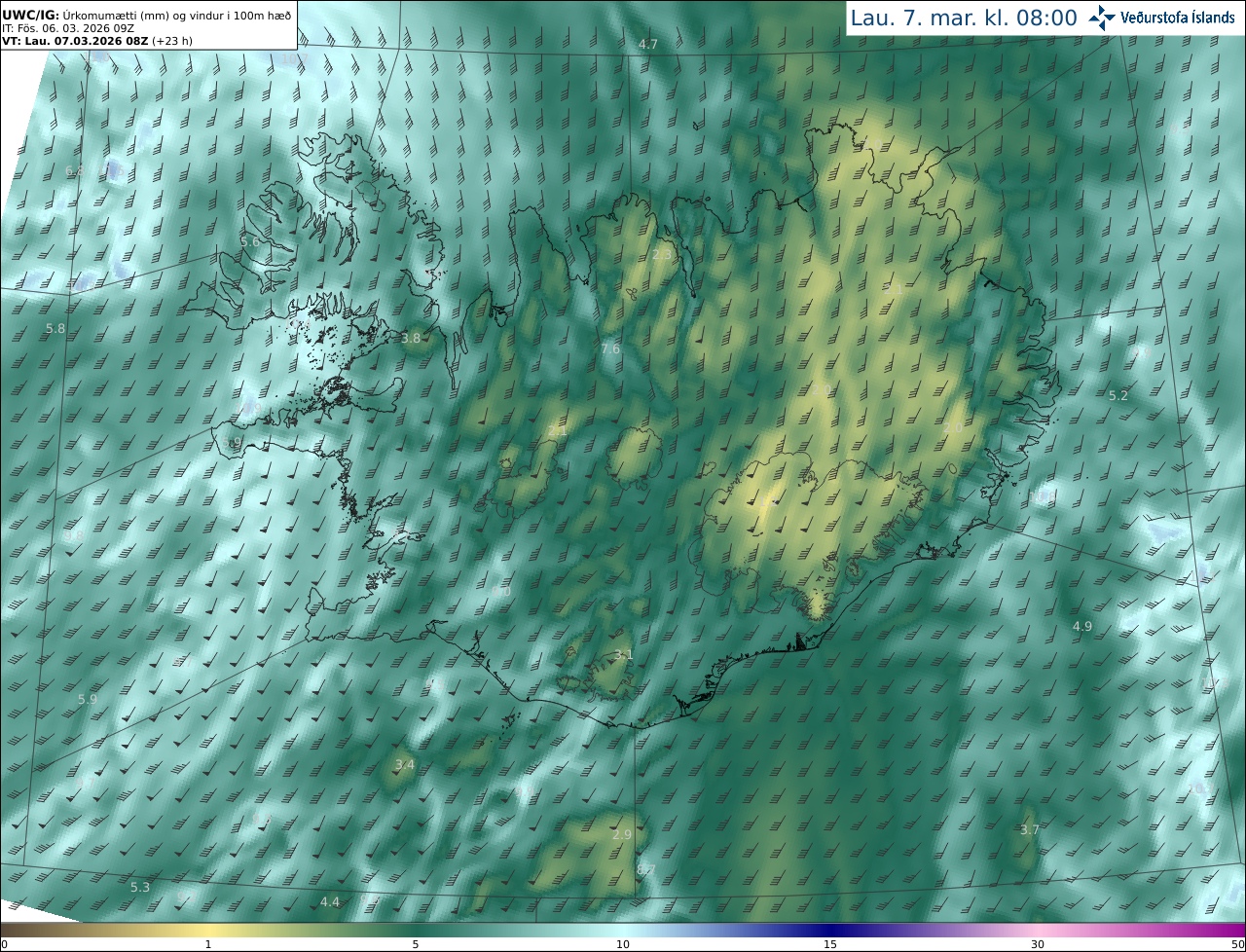Click the value 3.4 south of Iceland
Image resolution: width=1246 pixels, height=952 pixels.
pos(405,765)
